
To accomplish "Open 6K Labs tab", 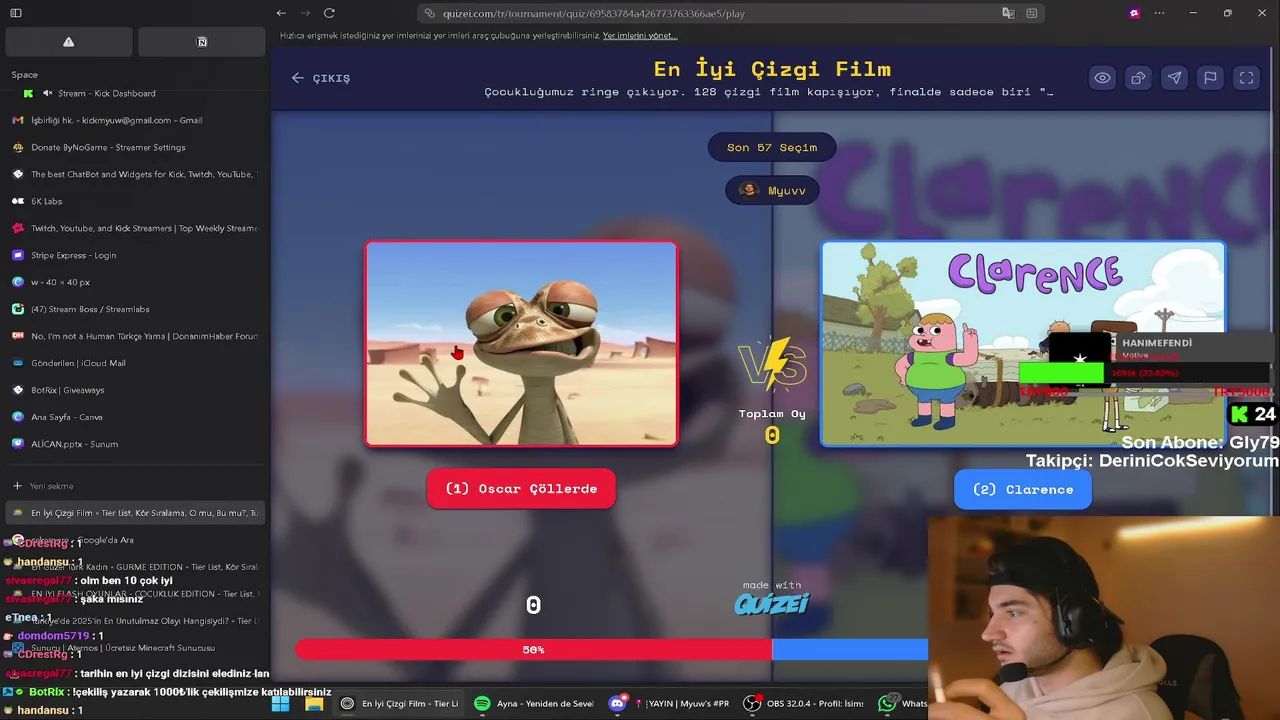I will [x=135, y=201].
